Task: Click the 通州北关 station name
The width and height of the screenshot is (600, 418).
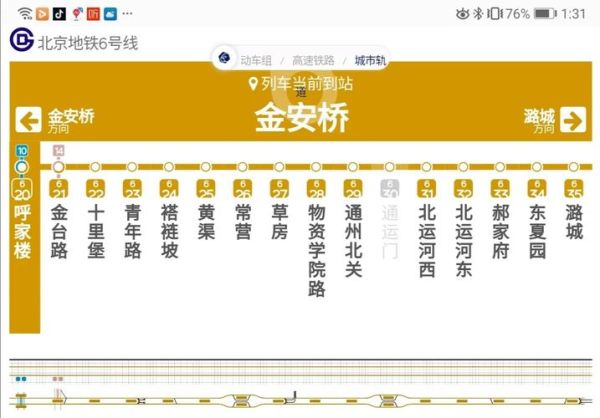Action: tap(353, 241)
